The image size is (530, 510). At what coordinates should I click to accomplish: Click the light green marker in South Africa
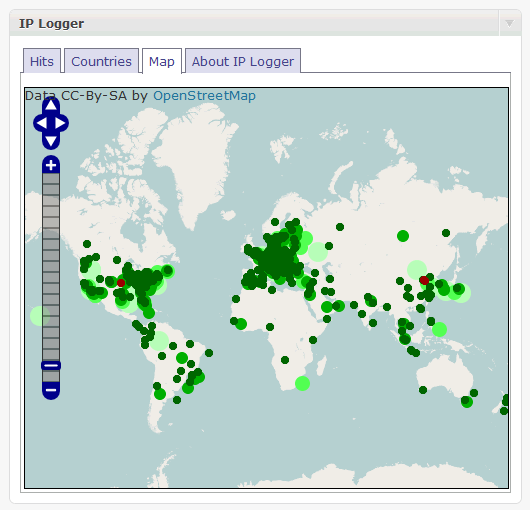tap(303, 383)
